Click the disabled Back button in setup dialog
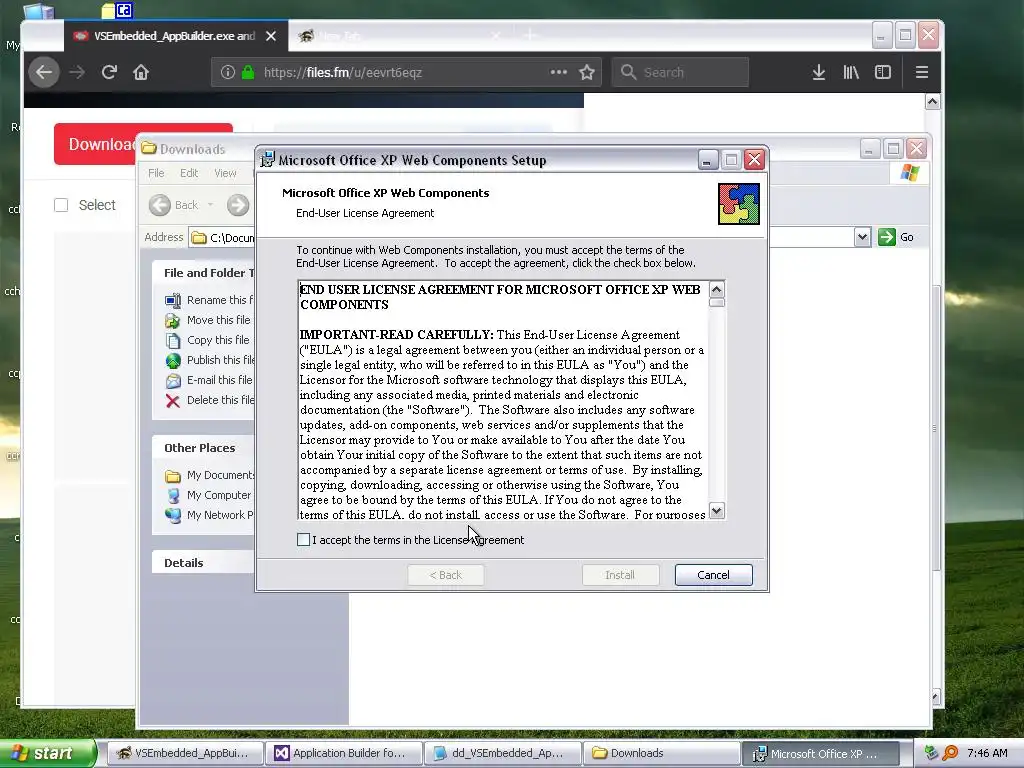 click(x=445, y=575)
